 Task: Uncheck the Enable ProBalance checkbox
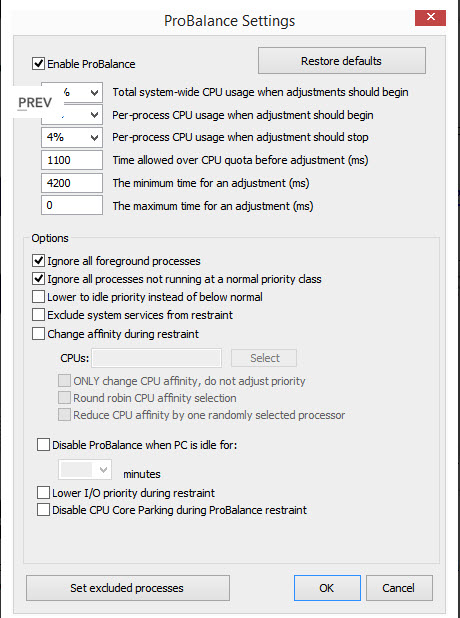point(38,63)
